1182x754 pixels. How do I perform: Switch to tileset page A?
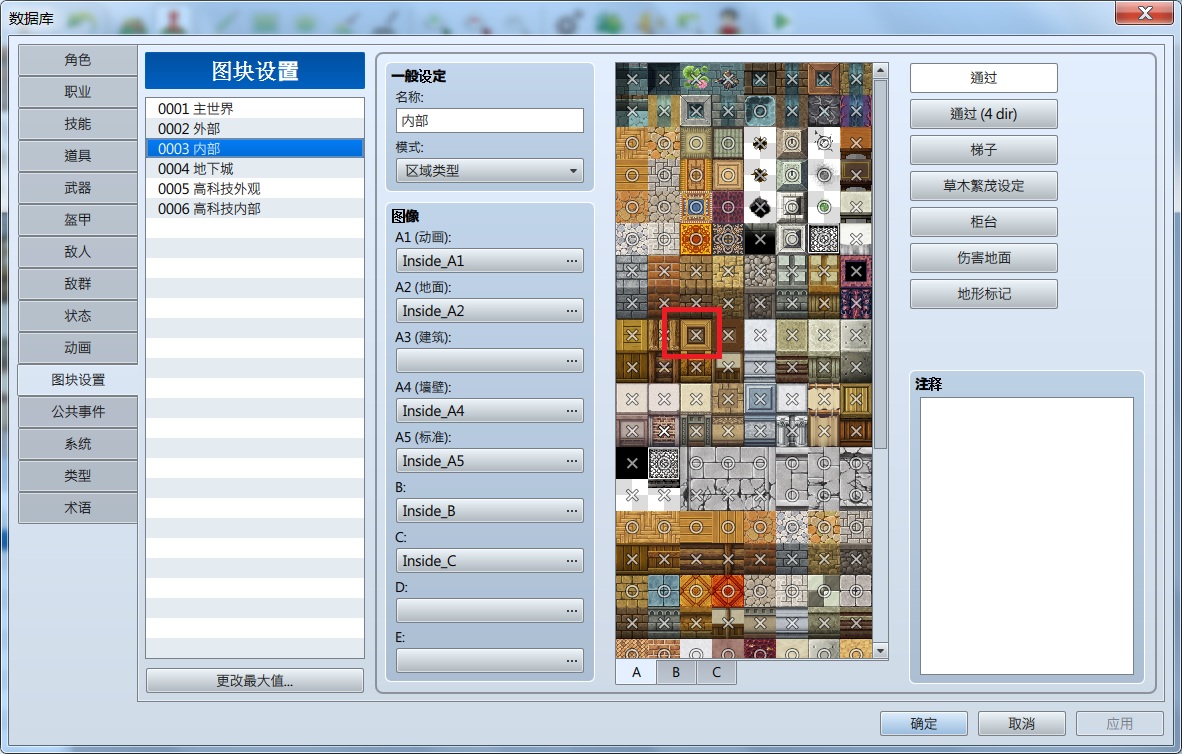click(x=636, y=672)
